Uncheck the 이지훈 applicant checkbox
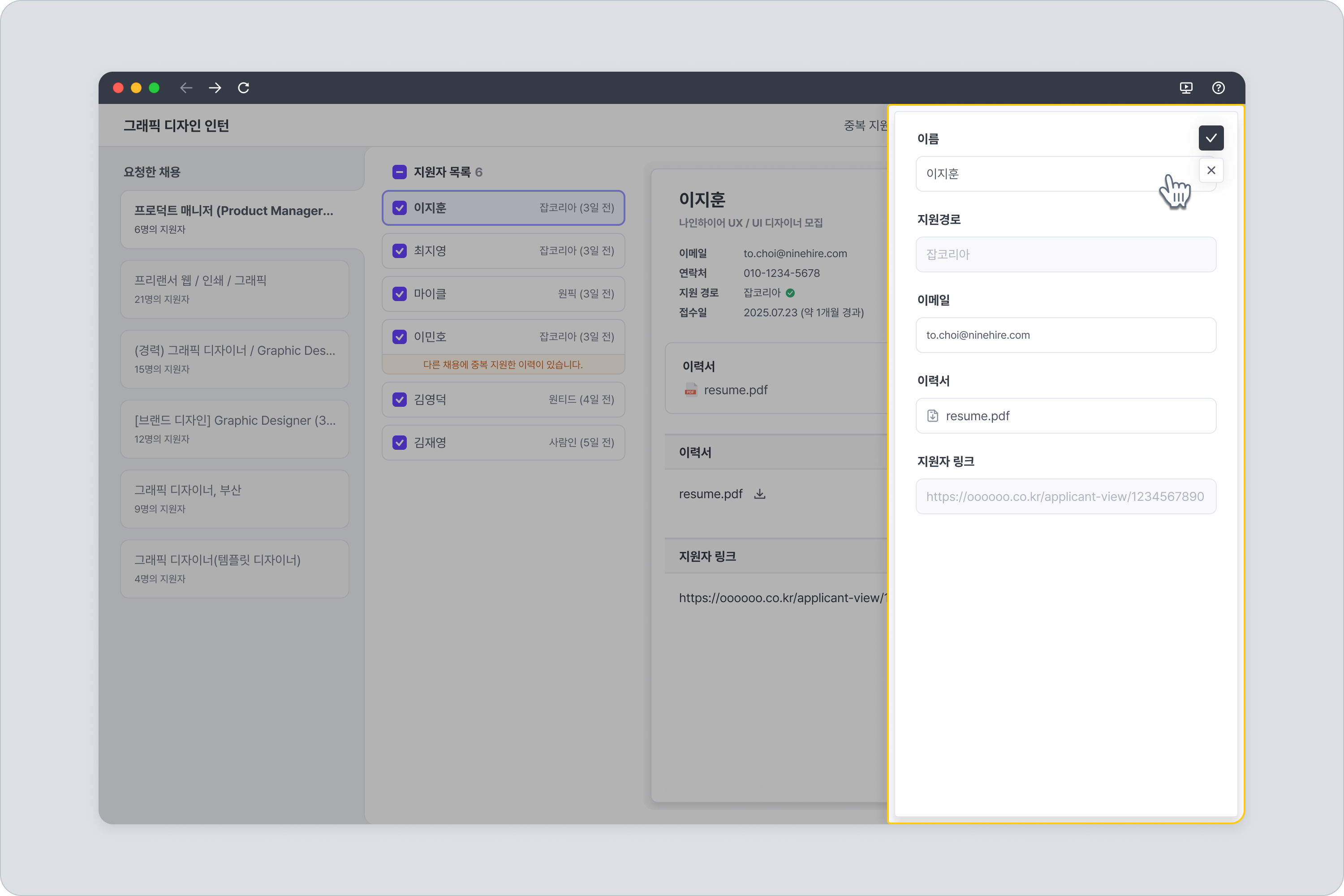Image resolution: width=1344 pixels, height=896 pixels. pos(400,207)
